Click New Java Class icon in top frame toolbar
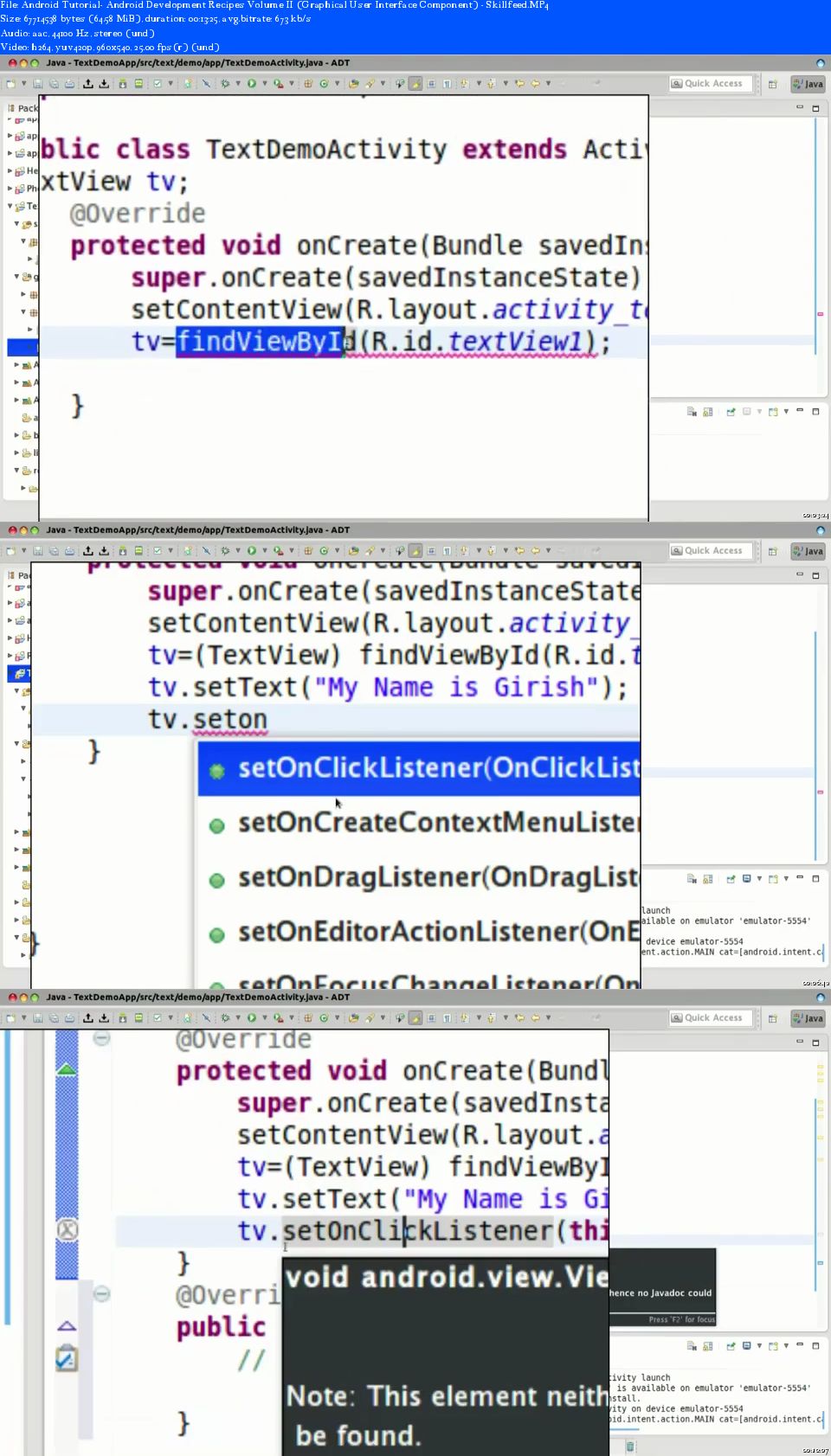Viewport: 831px width, 1456px height. click(324, 84)
